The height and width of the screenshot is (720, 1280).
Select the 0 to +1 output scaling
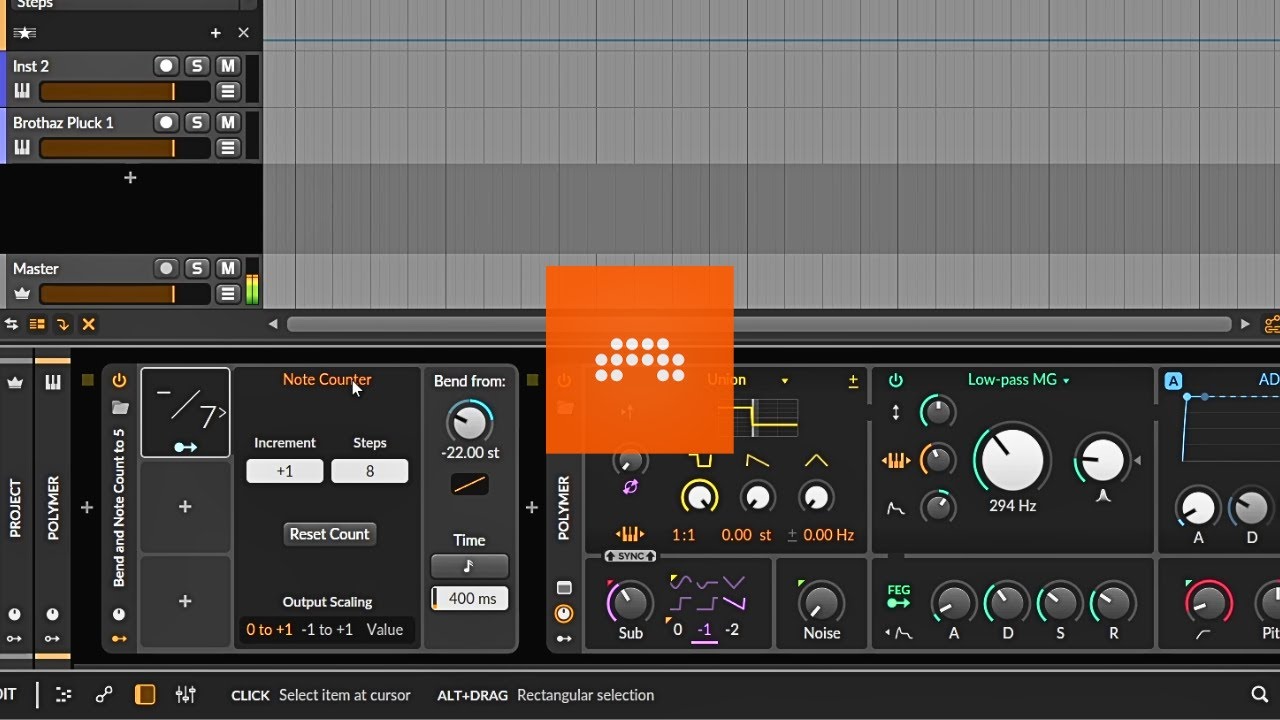(270, 629)
